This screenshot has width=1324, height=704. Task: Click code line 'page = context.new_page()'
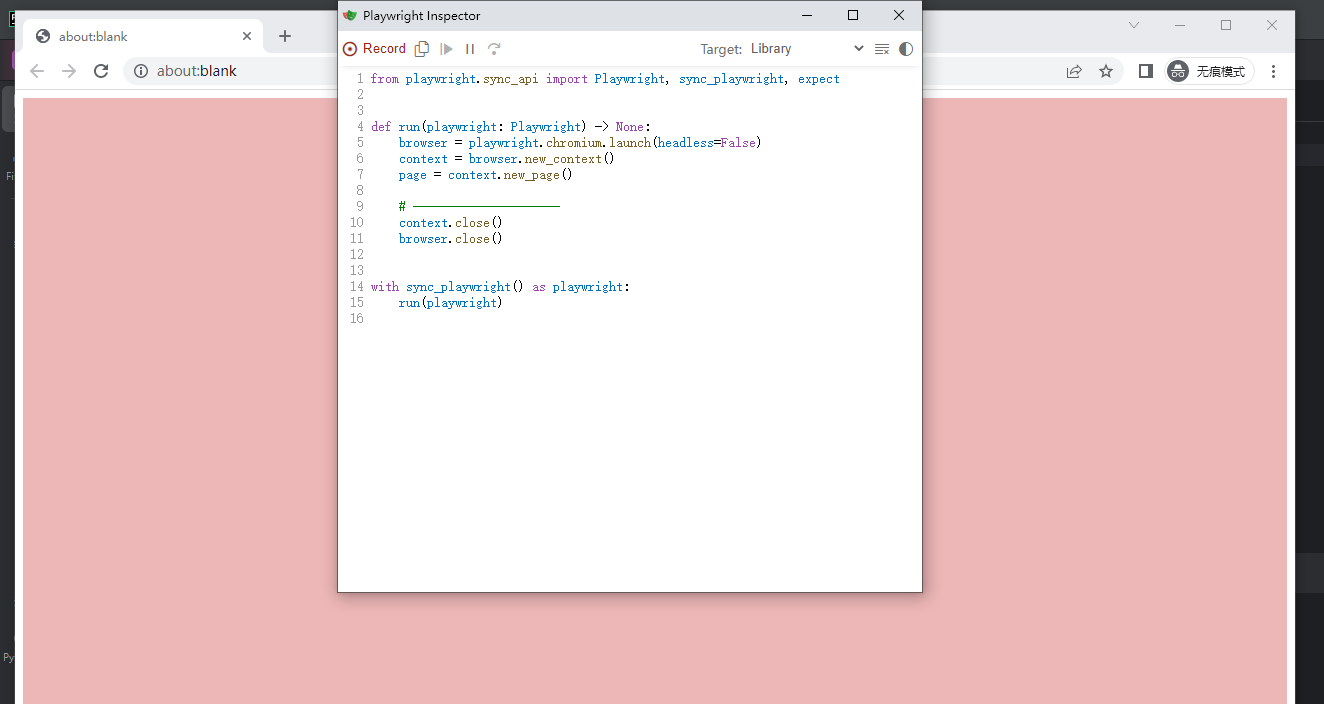(485, 175)
